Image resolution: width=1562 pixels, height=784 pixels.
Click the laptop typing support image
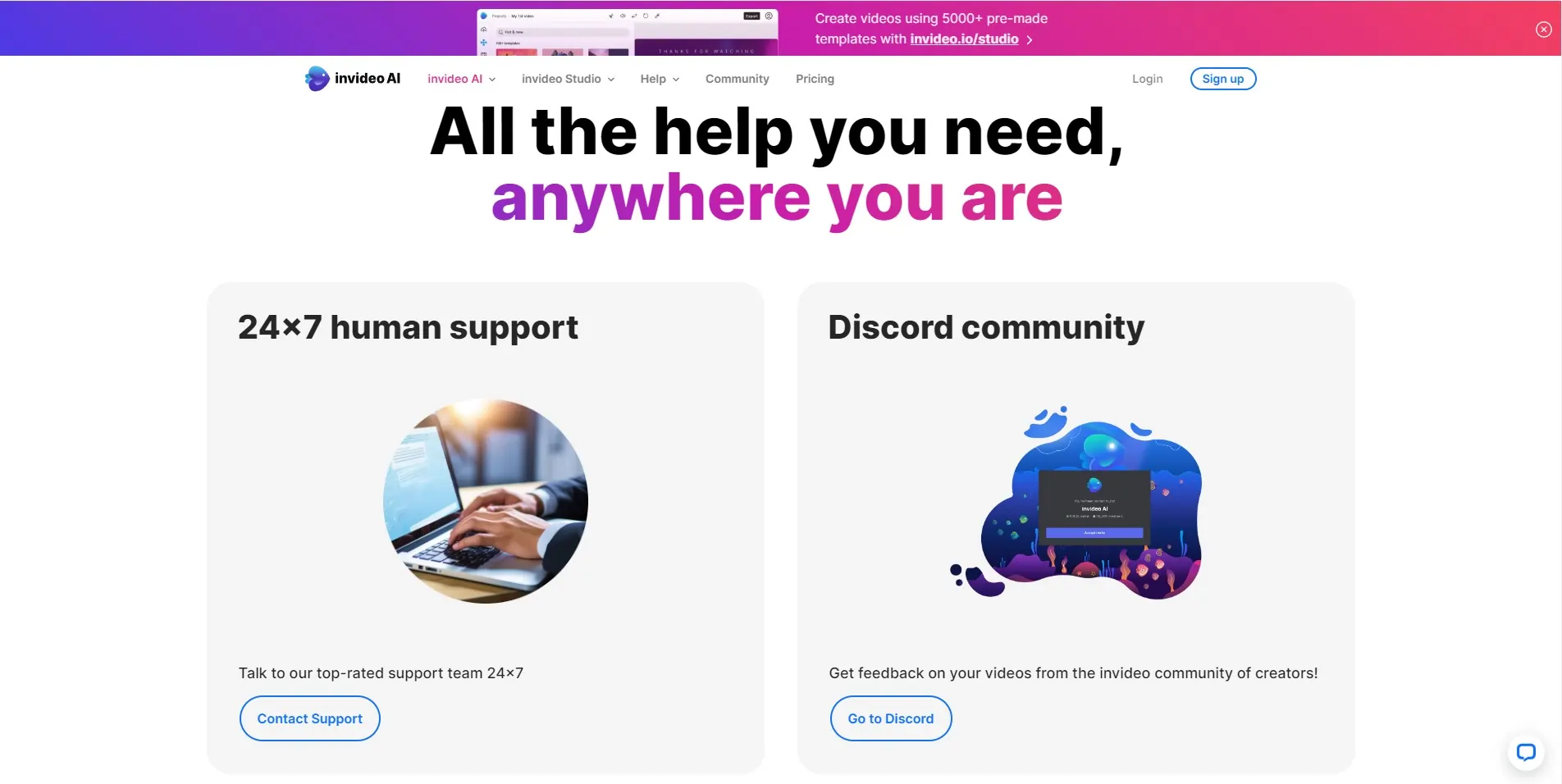486,501
